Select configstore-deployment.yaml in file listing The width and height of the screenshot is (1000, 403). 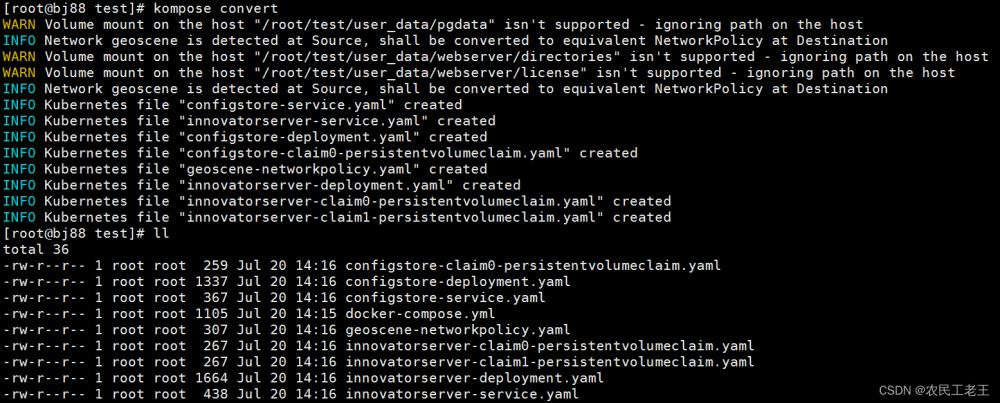coord(457,281)
